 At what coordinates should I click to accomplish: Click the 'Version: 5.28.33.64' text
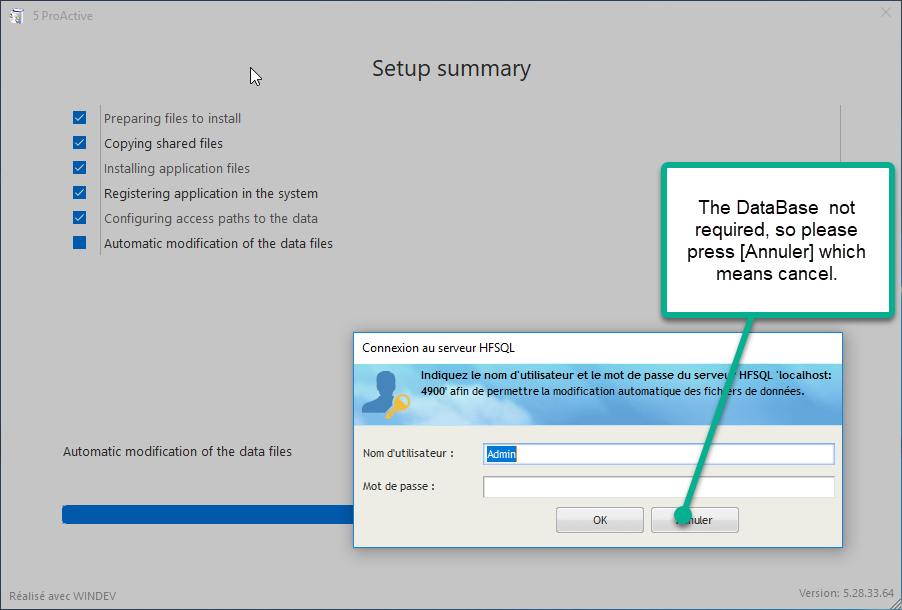(846, 593)
